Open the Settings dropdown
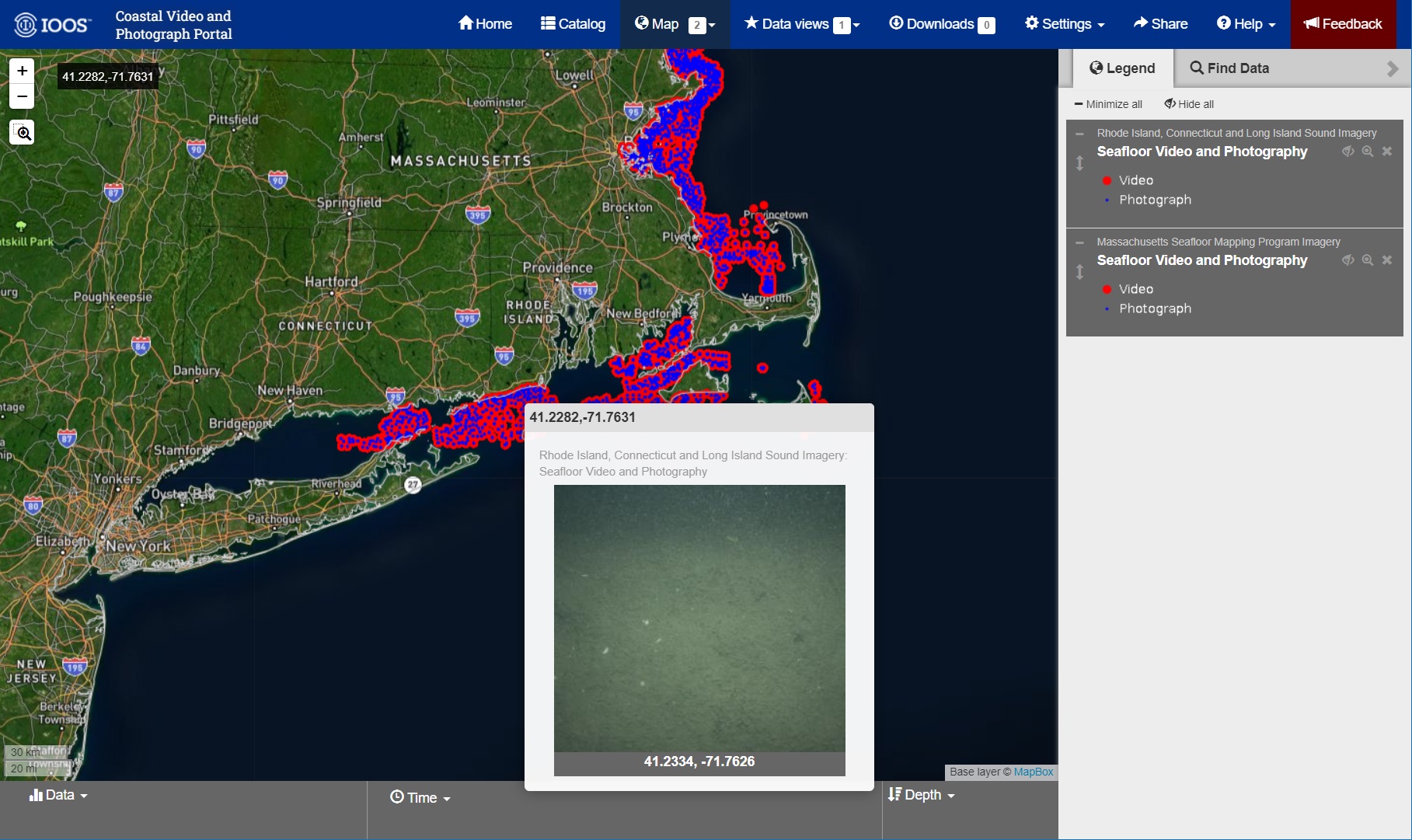This screenshot has width=1412, height=840. click(x=1064, y=24)
